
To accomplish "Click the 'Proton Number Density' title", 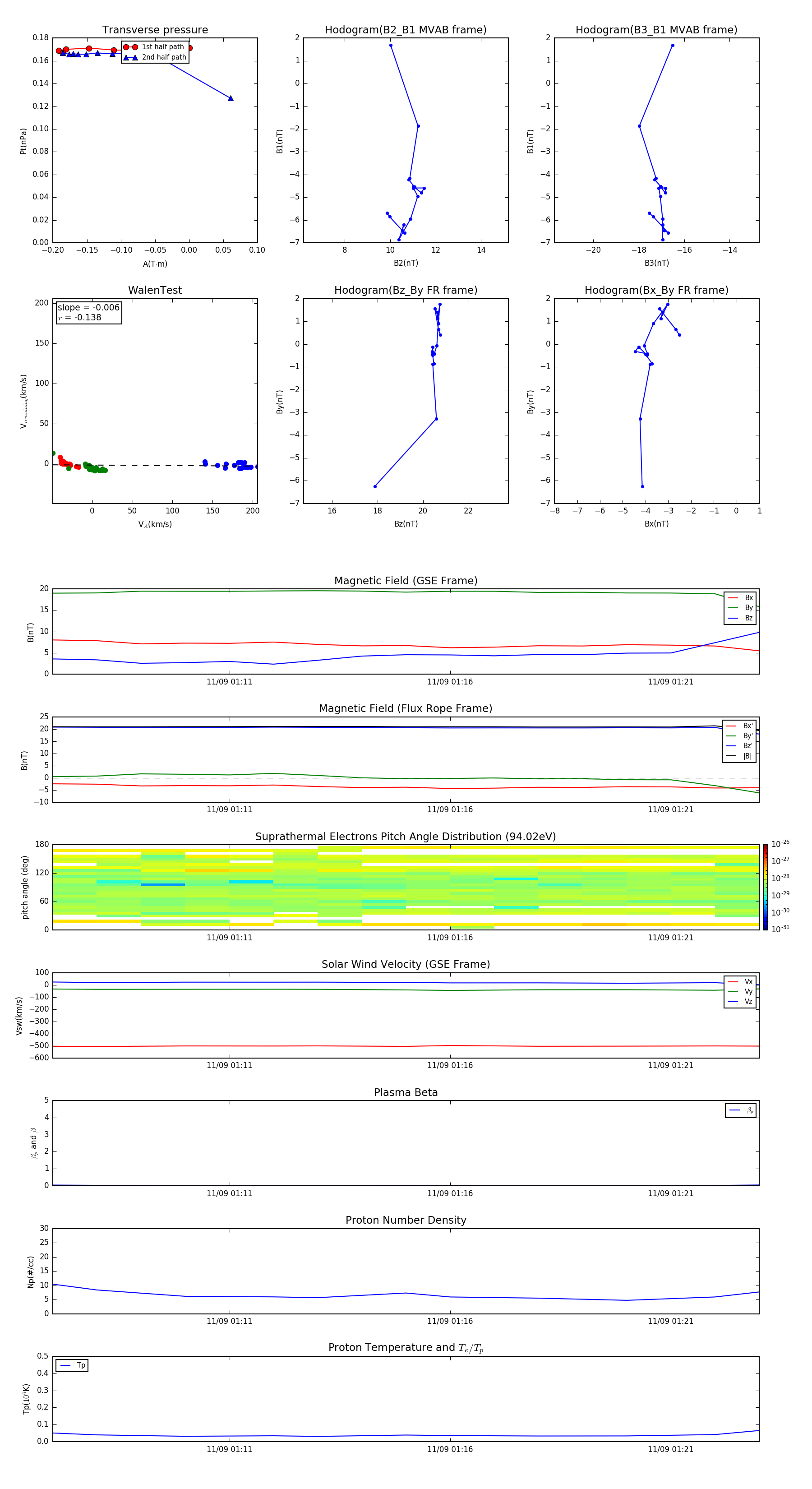I will (406, 1220).
